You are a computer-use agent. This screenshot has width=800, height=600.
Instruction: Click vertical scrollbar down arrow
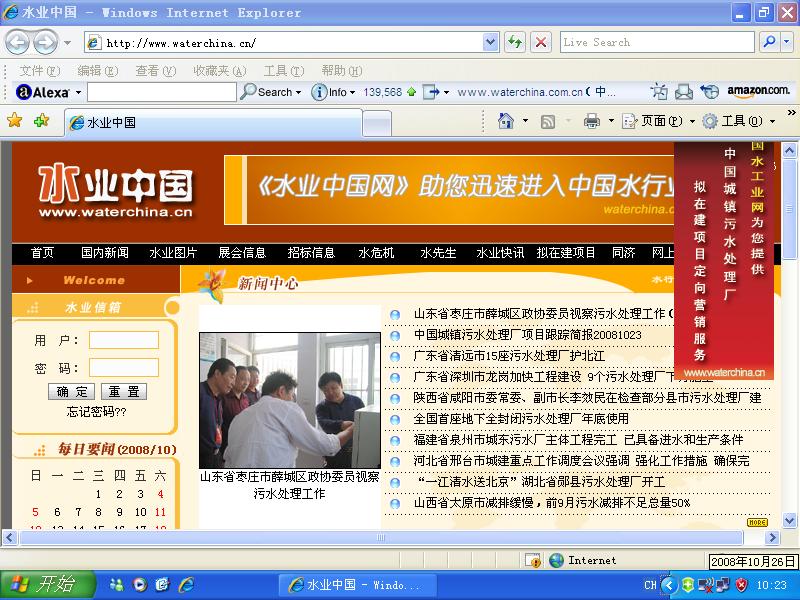790,520
